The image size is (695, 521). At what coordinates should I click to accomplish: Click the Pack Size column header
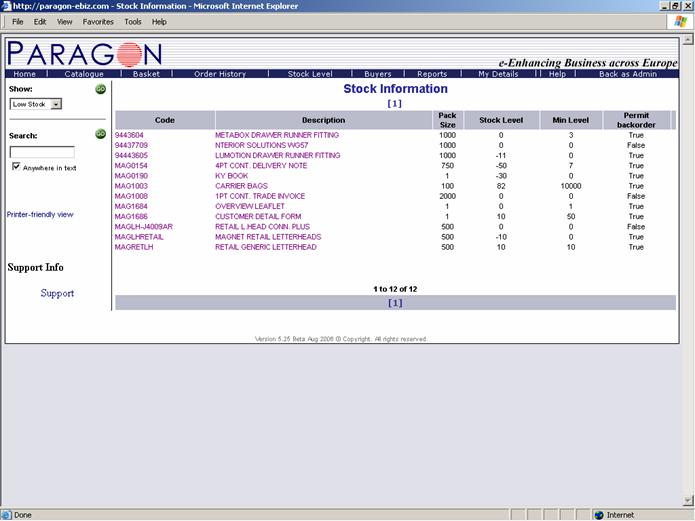click(x=448, y=120)
